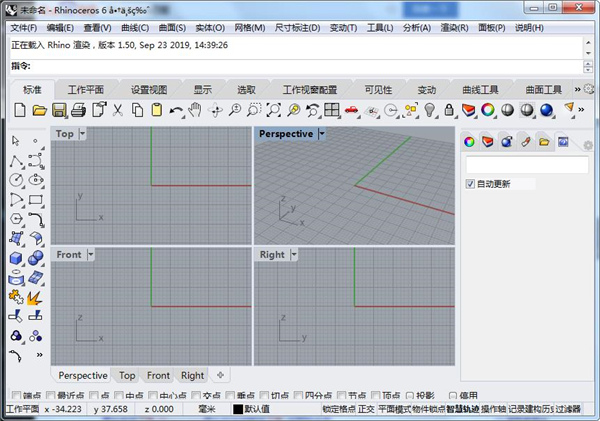Click the 正交 status bar button
This screenshot has height=421, width=600.
[x=366, y=409]
